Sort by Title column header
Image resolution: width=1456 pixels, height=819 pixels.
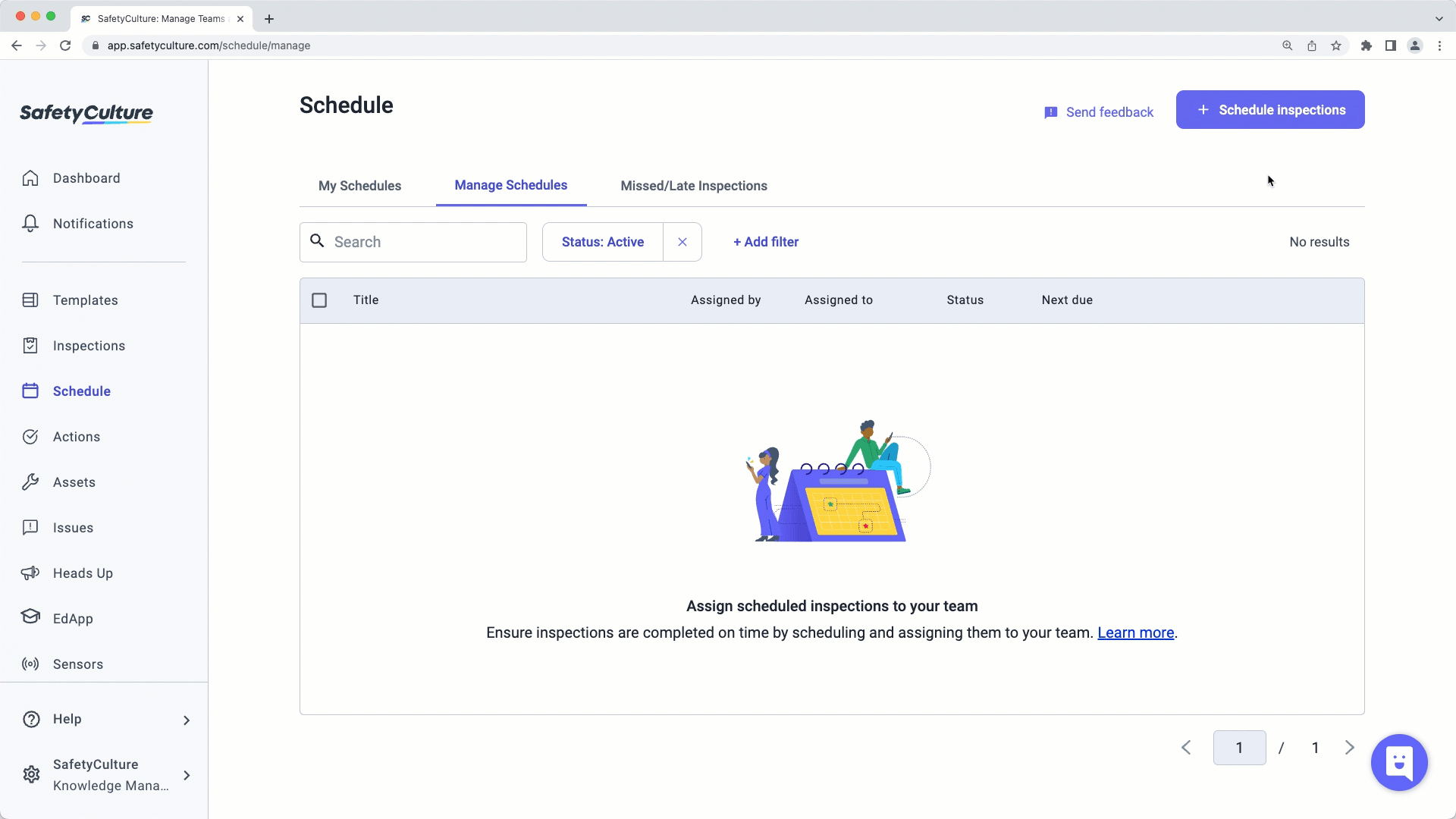pos(366,300)
